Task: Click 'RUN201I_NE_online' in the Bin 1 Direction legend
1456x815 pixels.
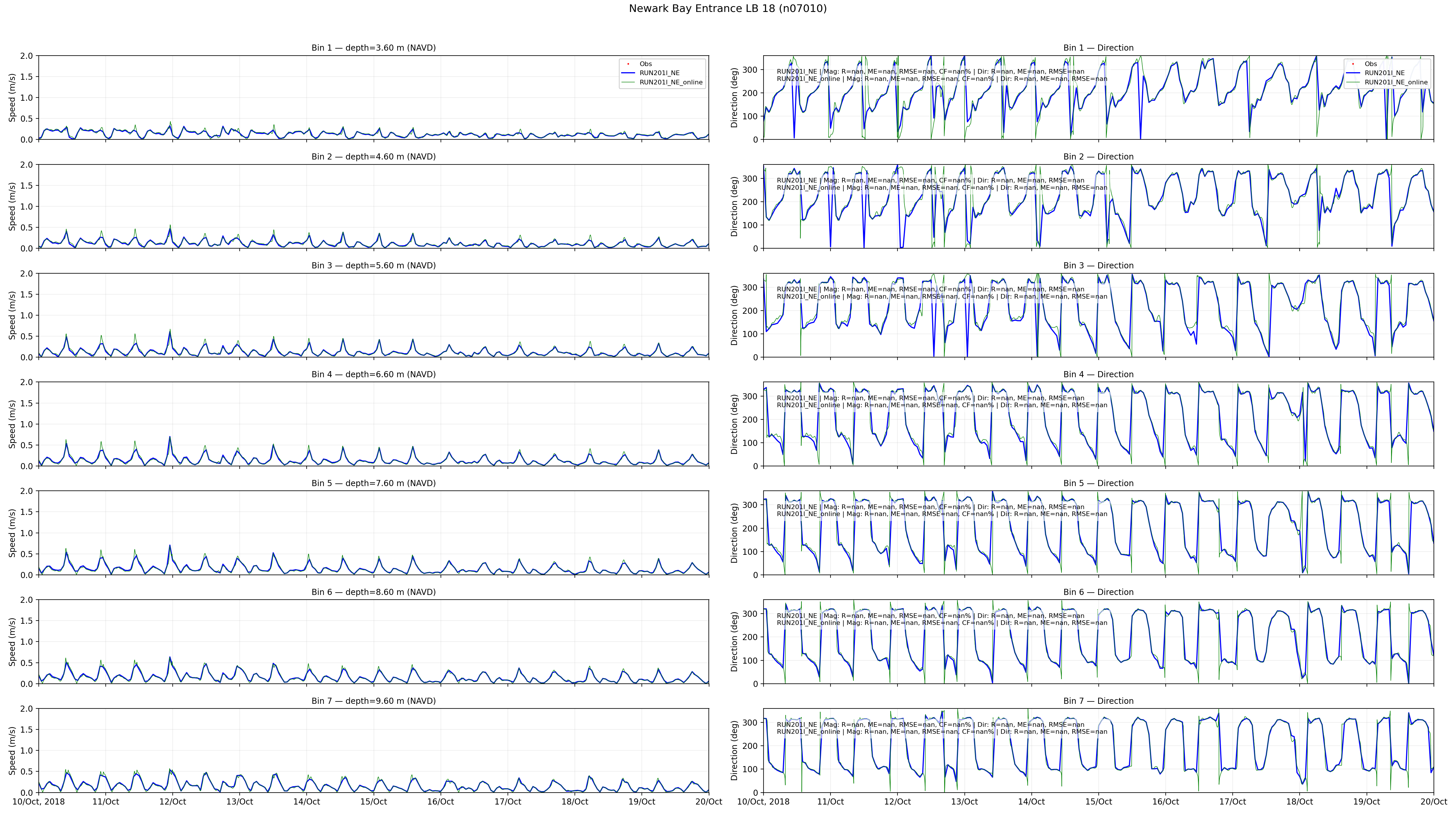Action: click(1396, 82)
